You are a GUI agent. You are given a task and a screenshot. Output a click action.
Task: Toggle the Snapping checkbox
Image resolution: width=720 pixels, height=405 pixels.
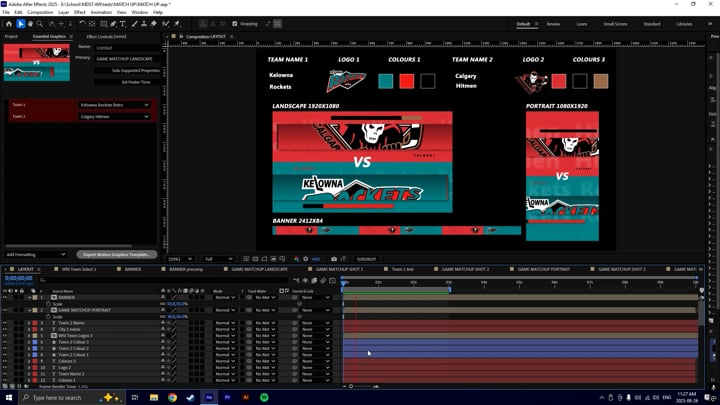(235, 24)
